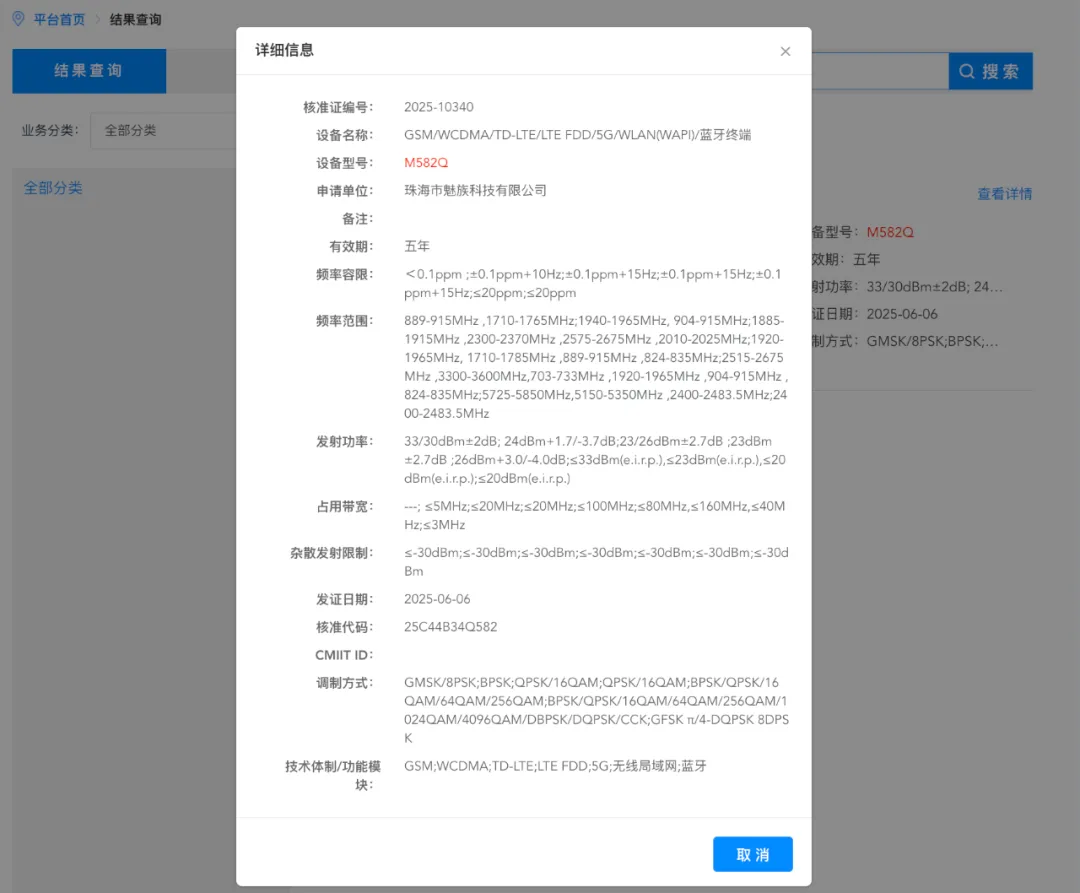Click the 备注 label
This screenshot has width=1080, height=893.
pos(357,219)
